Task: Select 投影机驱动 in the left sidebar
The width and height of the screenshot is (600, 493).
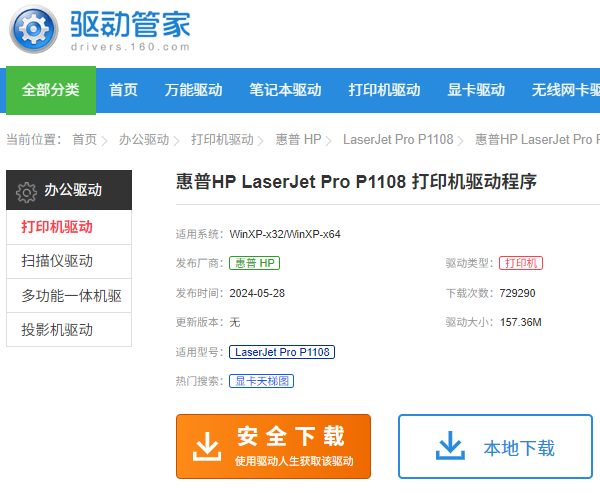Action: click(x=69, y=330)
